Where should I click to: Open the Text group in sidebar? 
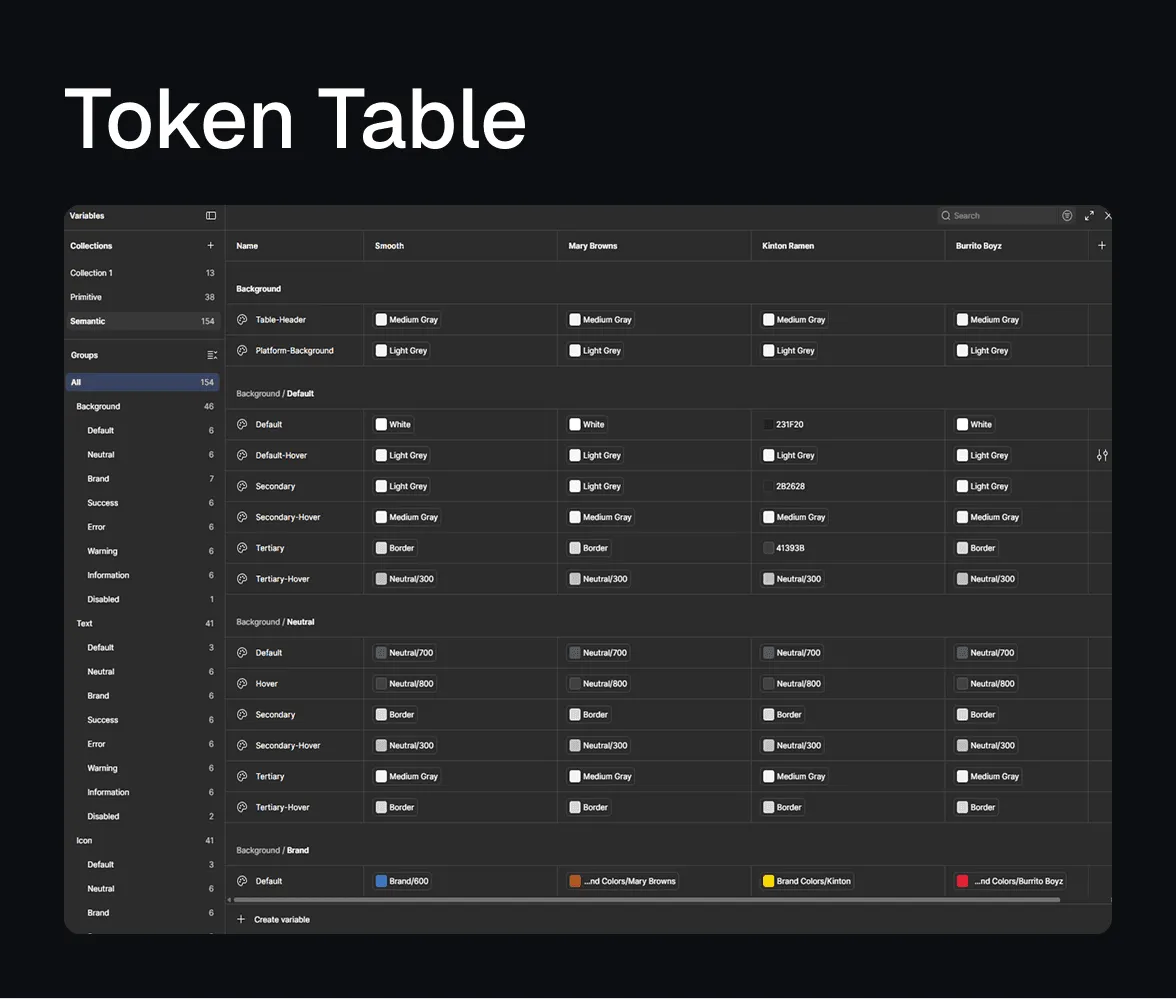pos(142,623)
